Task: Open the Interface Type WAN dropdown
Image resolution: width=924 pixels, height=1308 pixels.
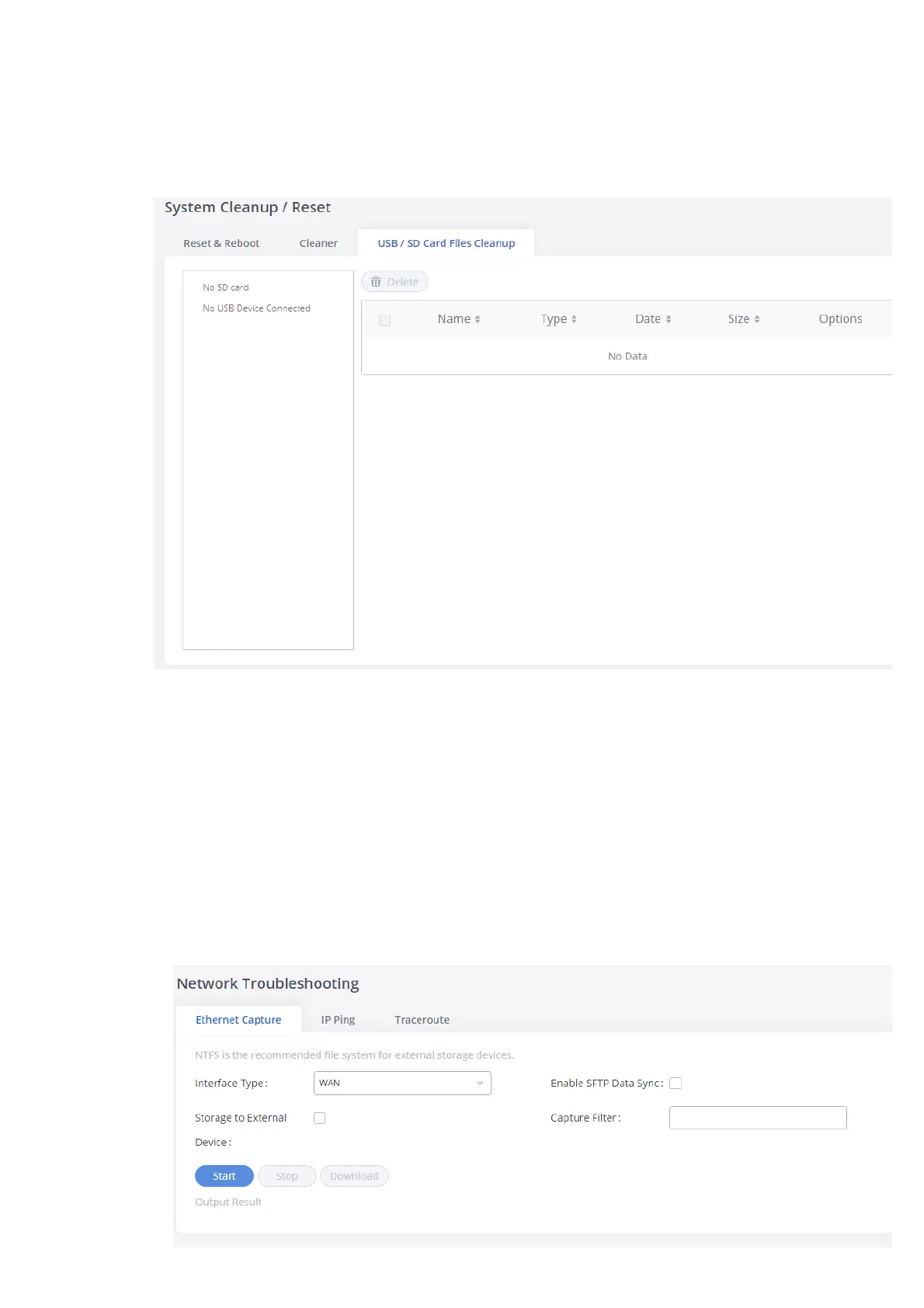Action: (x=402, y=1084)
